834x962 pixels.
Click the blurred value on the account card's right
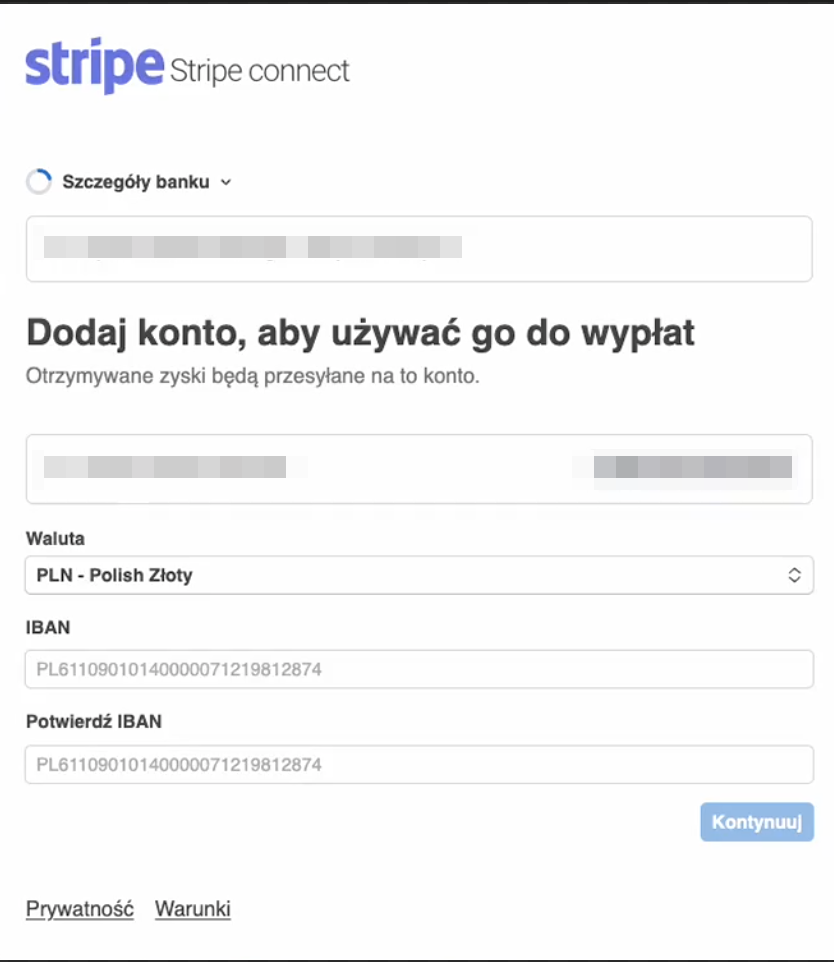point(692,467)
